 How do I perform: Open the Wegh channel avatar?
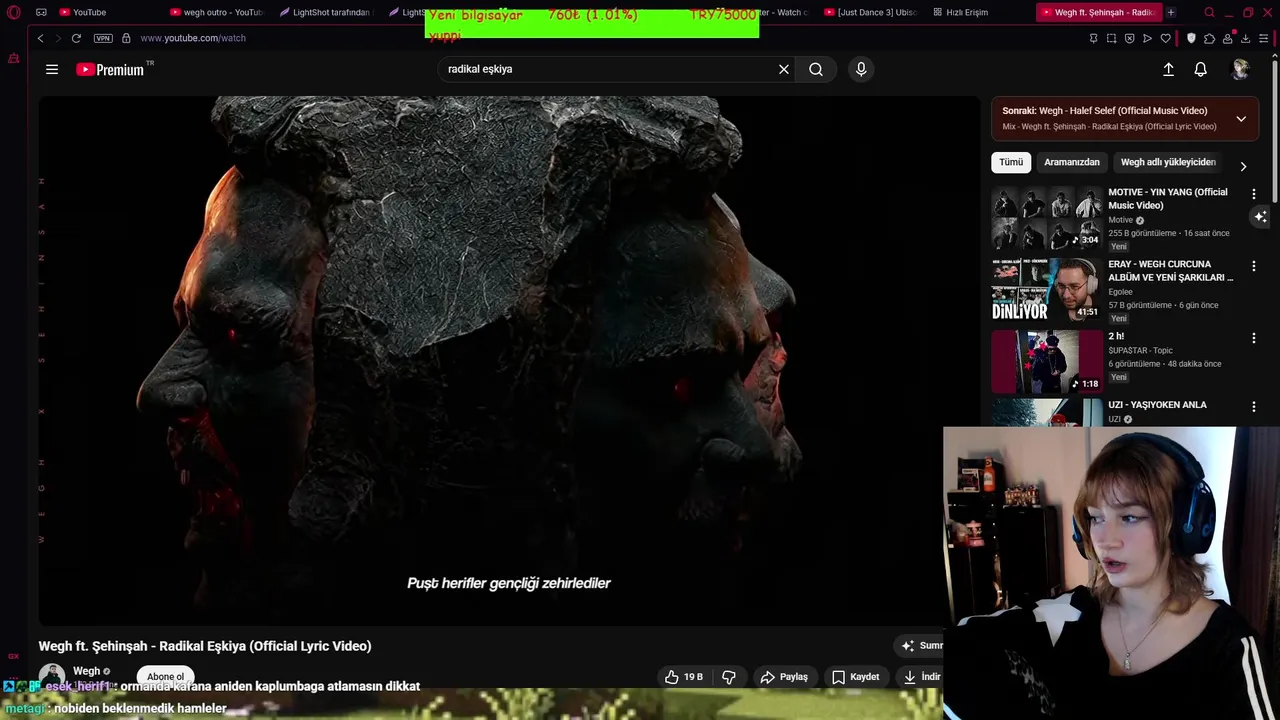click(x=52, y=676)
